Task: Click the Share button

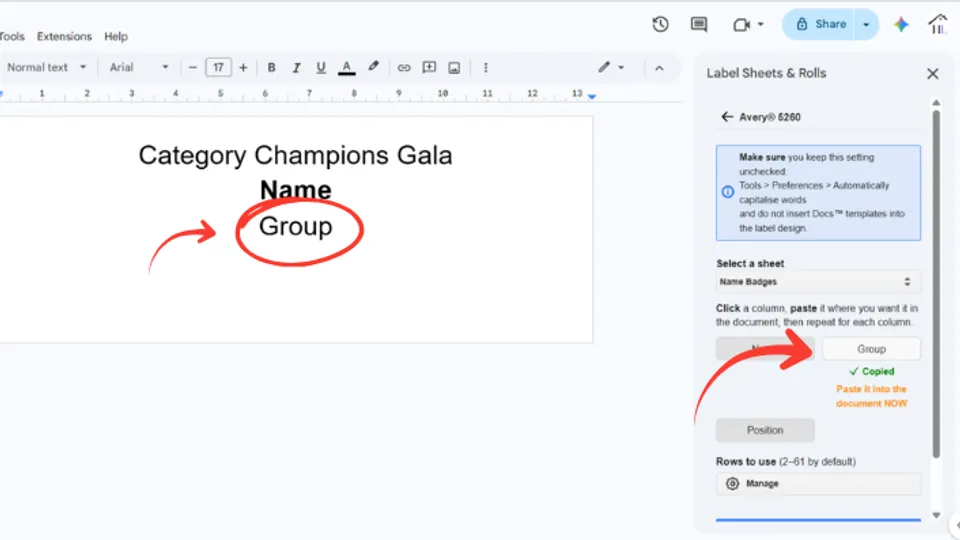Action: (x=821, y=24)
